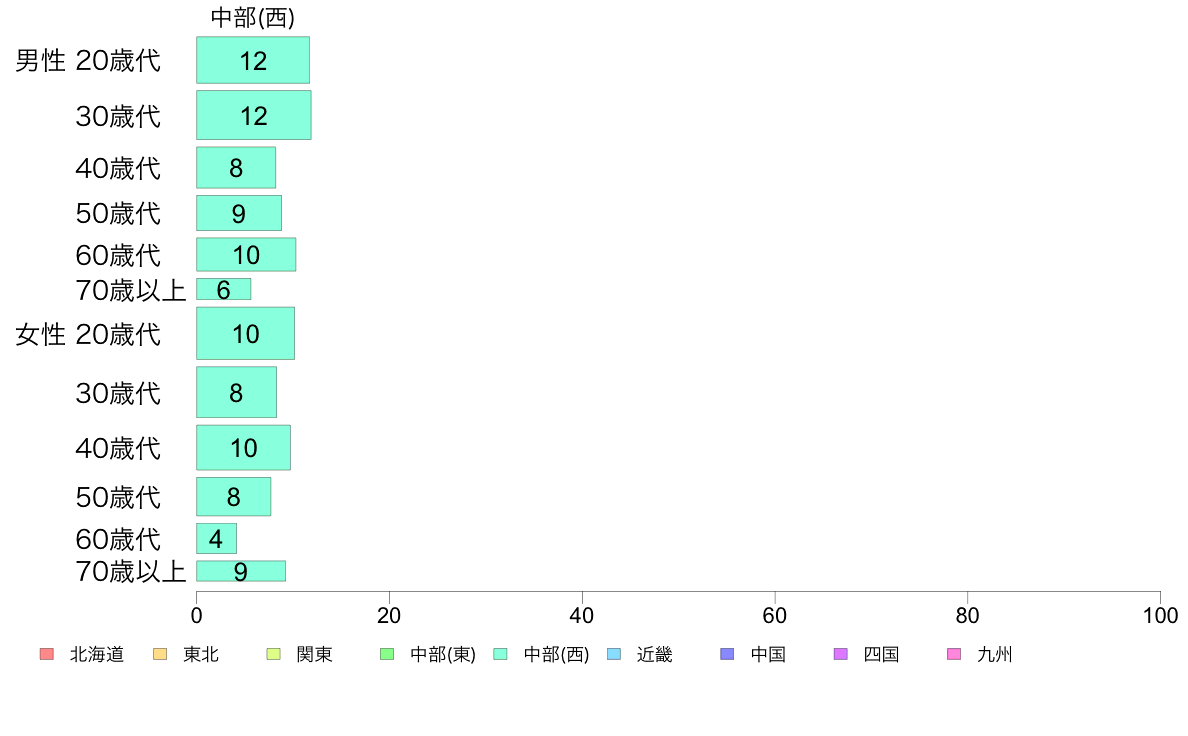
Task: Select the 男性 20歳代 bar showing 12
Action: (x=253, y=60)
